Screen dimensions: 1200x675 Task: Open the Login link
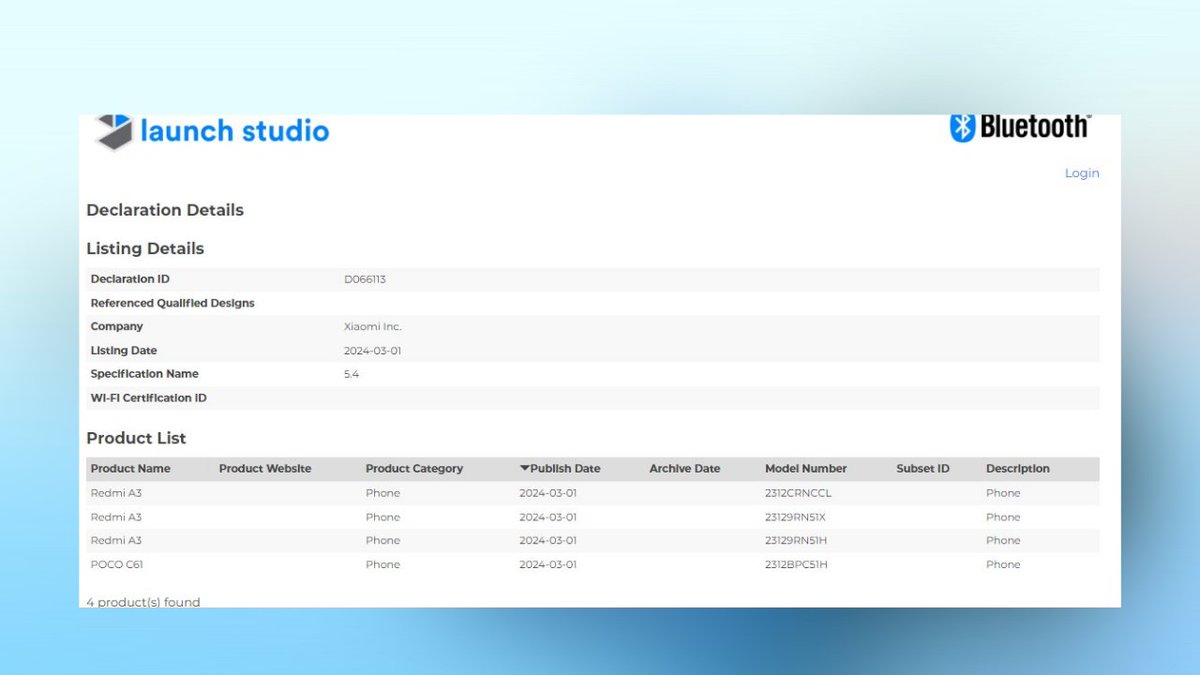click(x=1082, y=173)
